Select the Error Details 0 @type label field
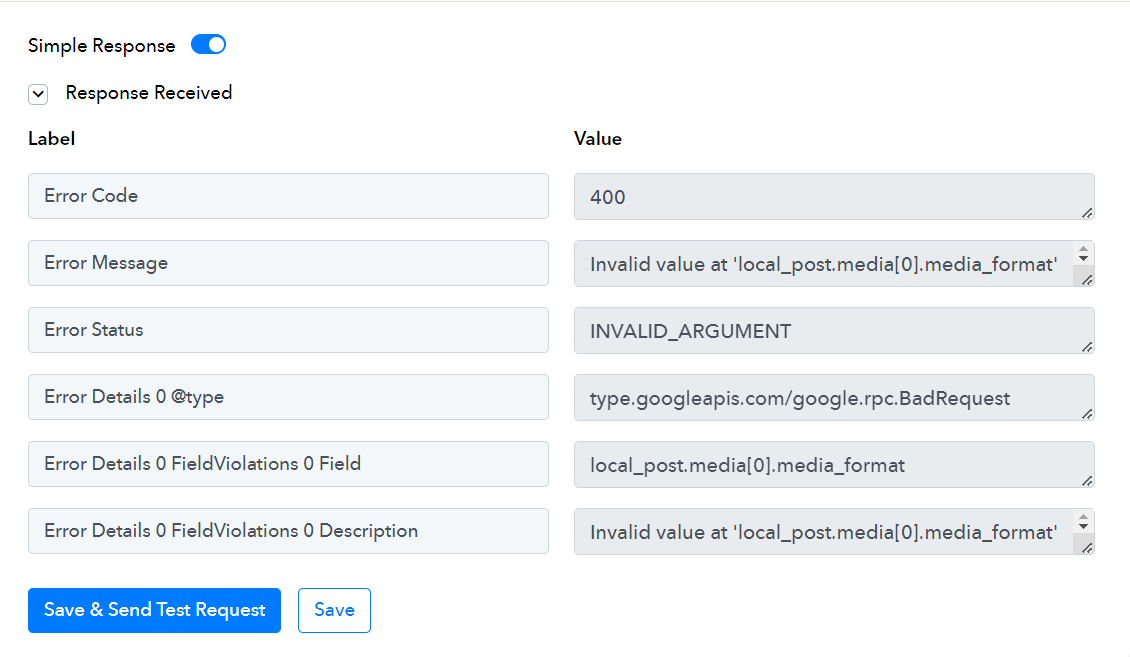 (288, 397)
